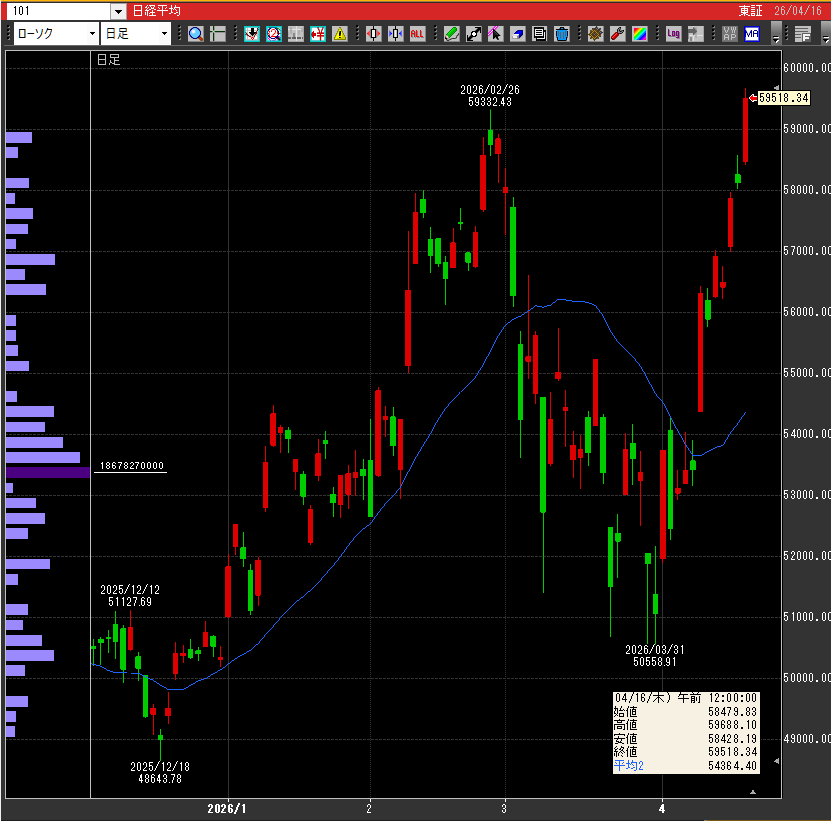Expand the overflow arrow after the list icon

click(825, 34)
